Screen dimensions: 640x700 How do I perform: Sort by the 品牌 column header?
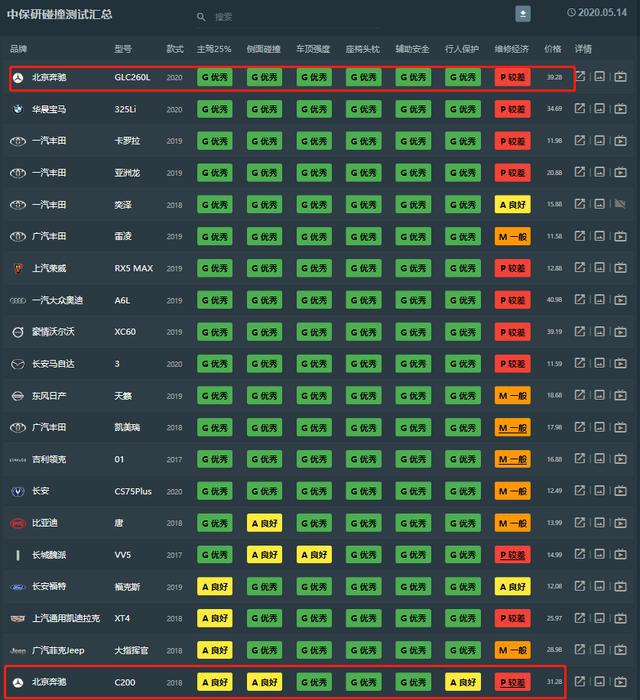pyautogui.click(x=19, y=49)
